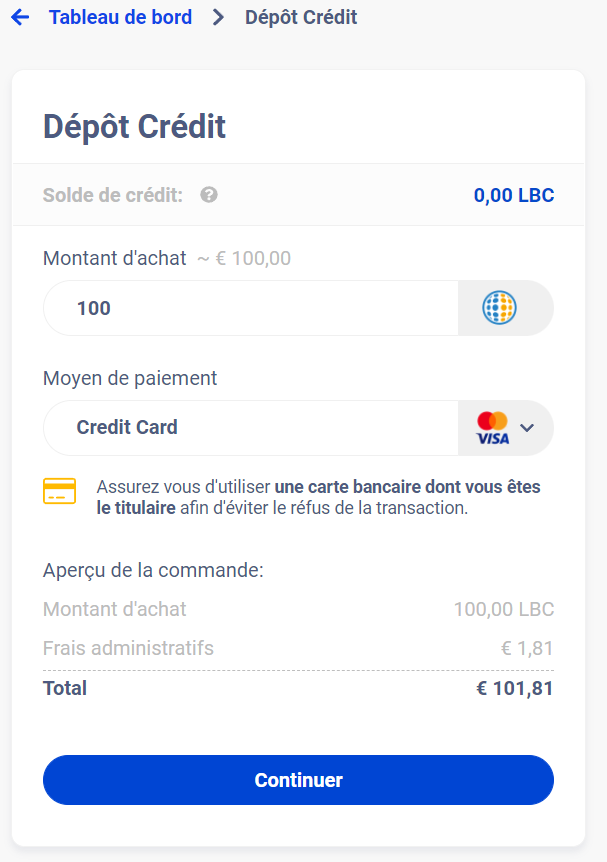This screenshot has width=607, height=862.
Task: Open the credit balance help tooltip
Action: click(207, 195)
